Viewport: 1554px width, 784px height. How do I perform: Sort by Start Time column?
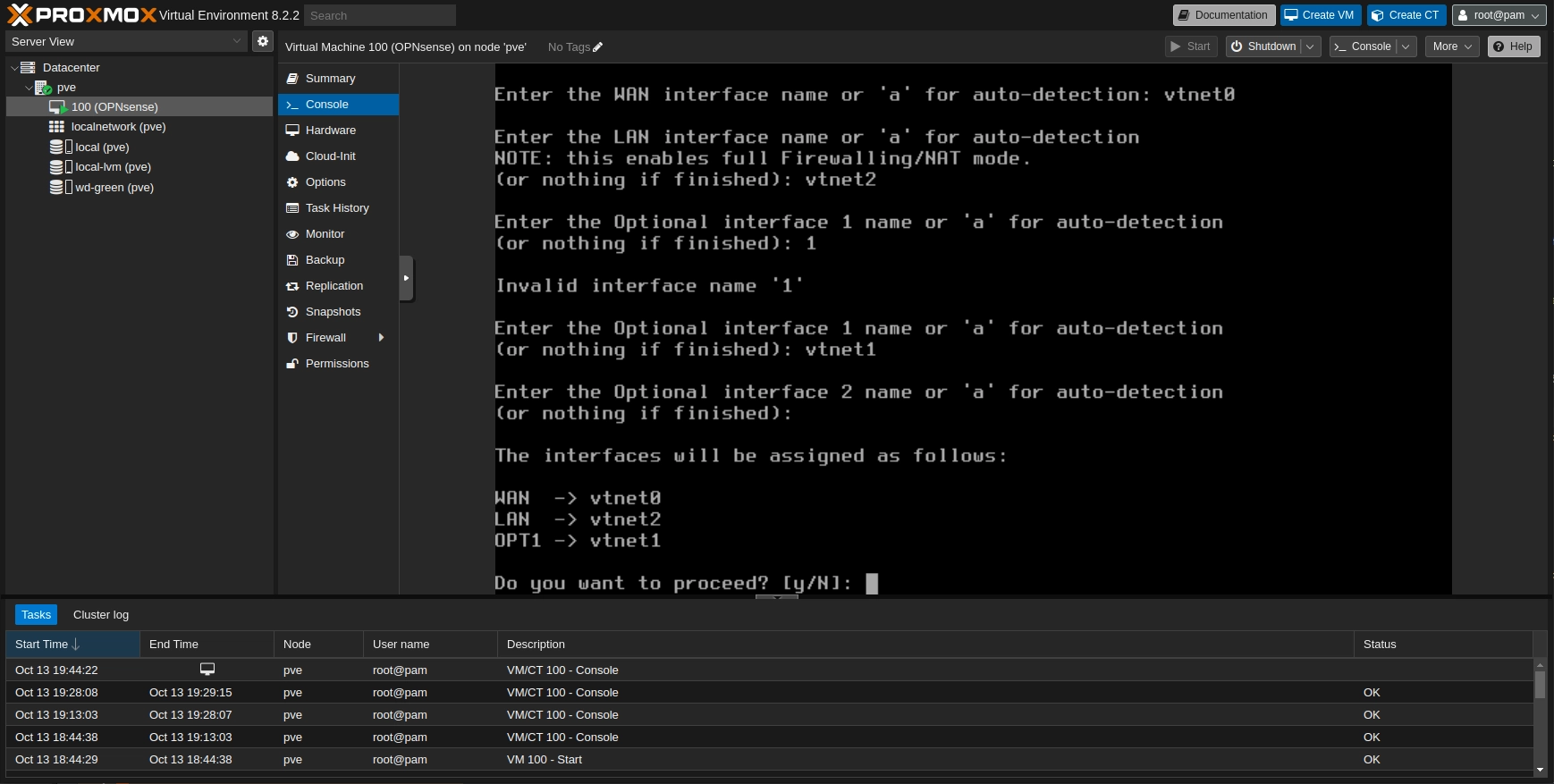coord(72,645)
